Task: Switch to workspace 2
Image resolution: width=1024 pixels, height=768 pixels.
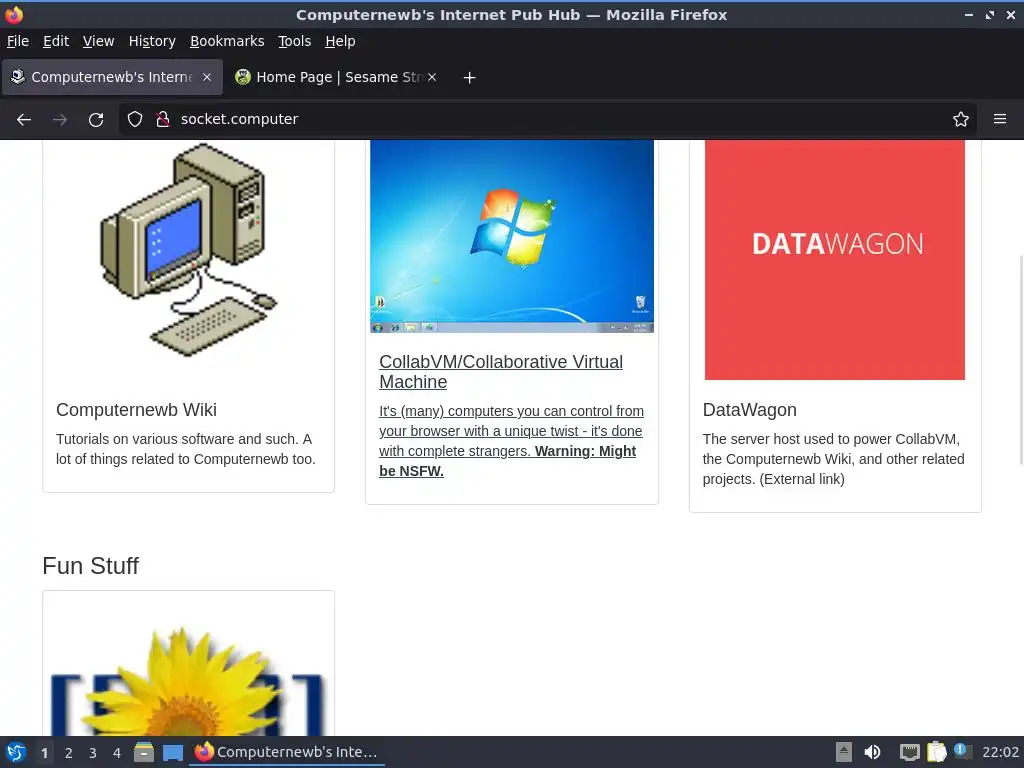Action: point(68,753)
